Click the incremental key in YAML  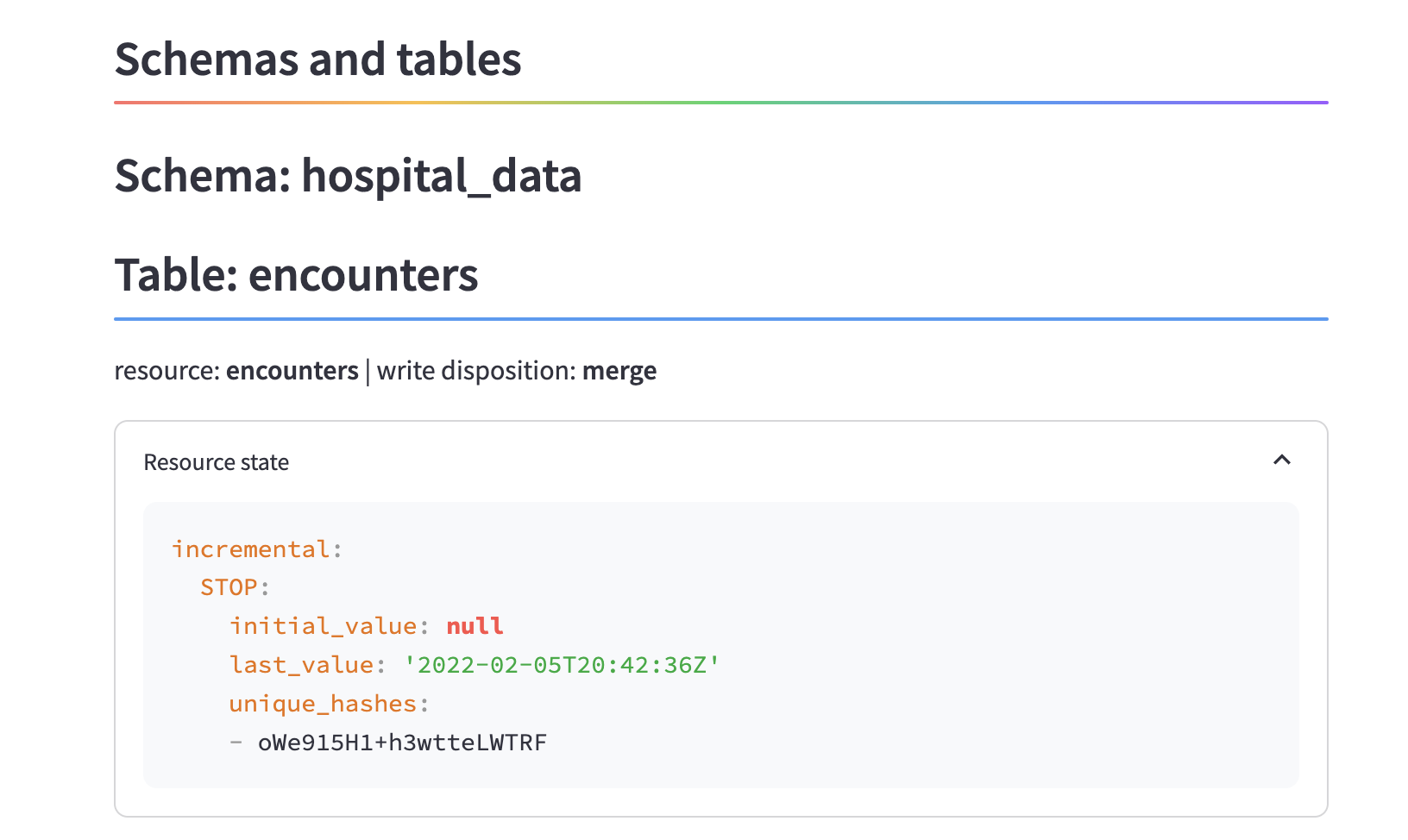pos(251,549)
